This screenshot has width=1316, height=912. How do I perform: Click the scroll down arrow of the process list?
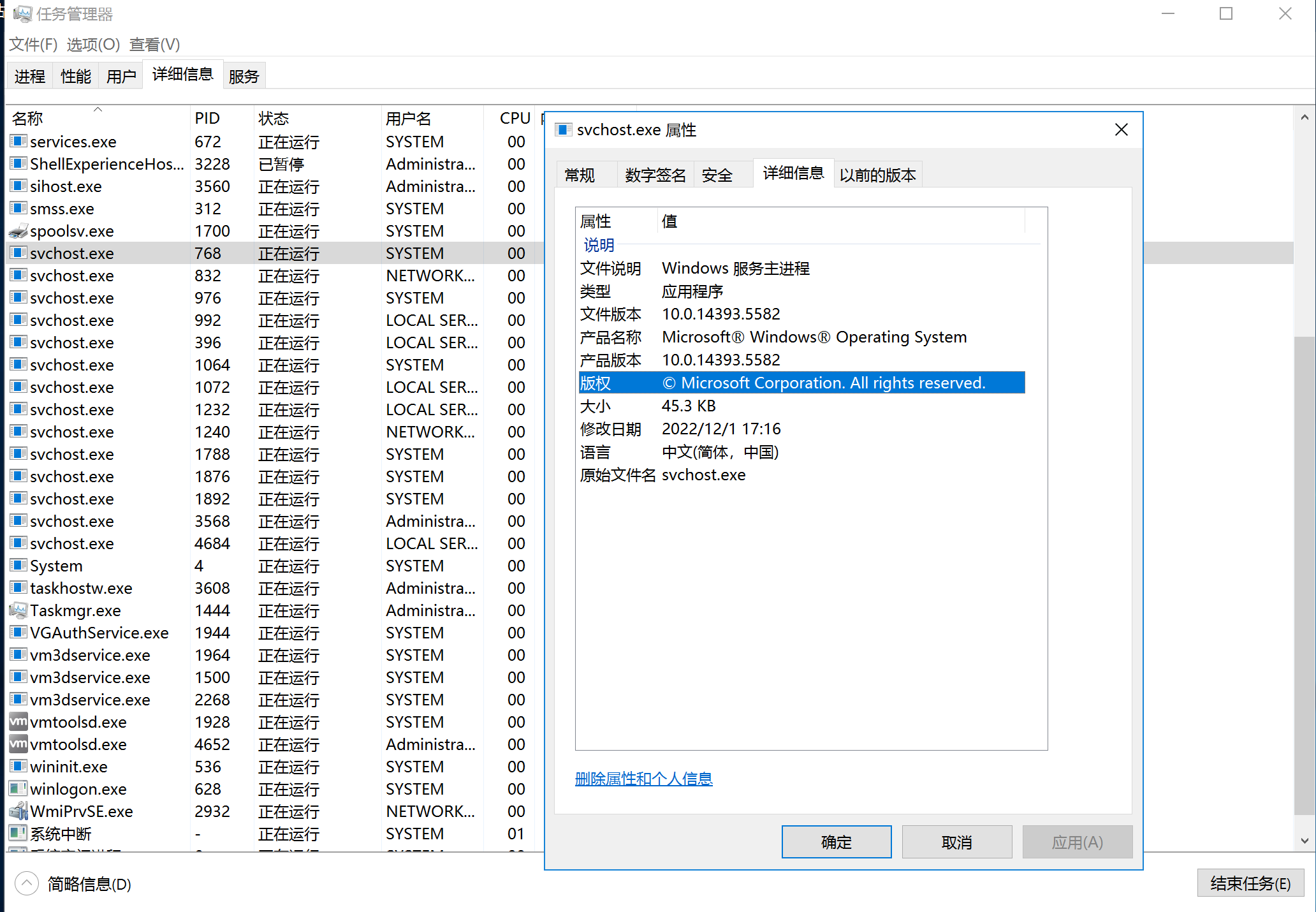click(1304, 841)
